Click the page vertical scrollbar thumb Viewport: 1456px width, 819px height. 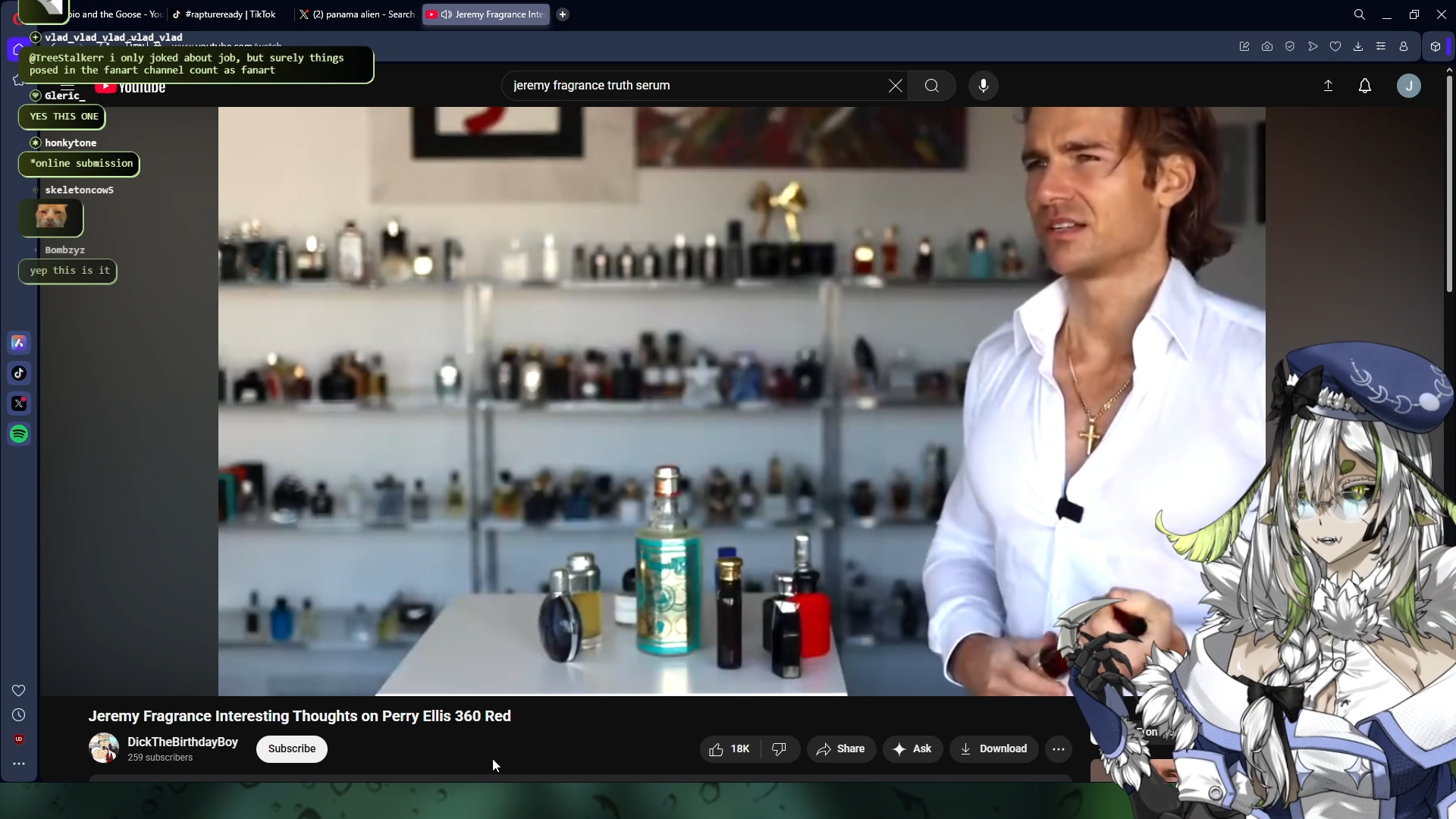[x=1449, y=182]
